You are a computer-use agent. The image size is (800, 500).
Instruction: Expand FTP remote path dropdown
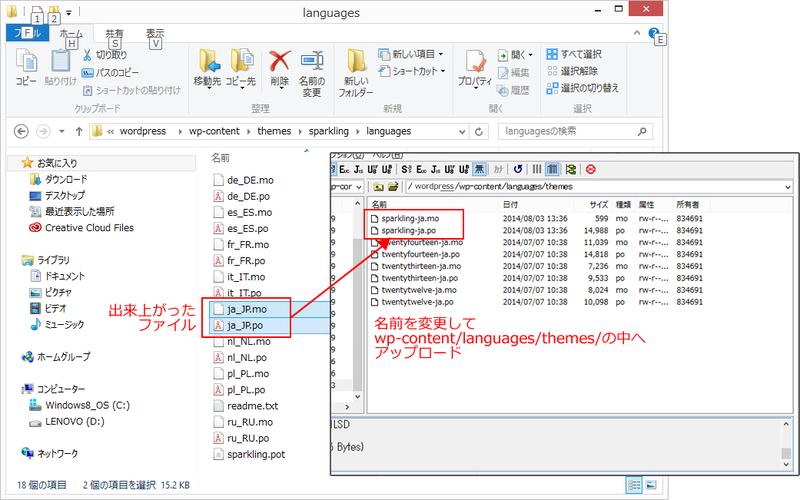(787, 187)
